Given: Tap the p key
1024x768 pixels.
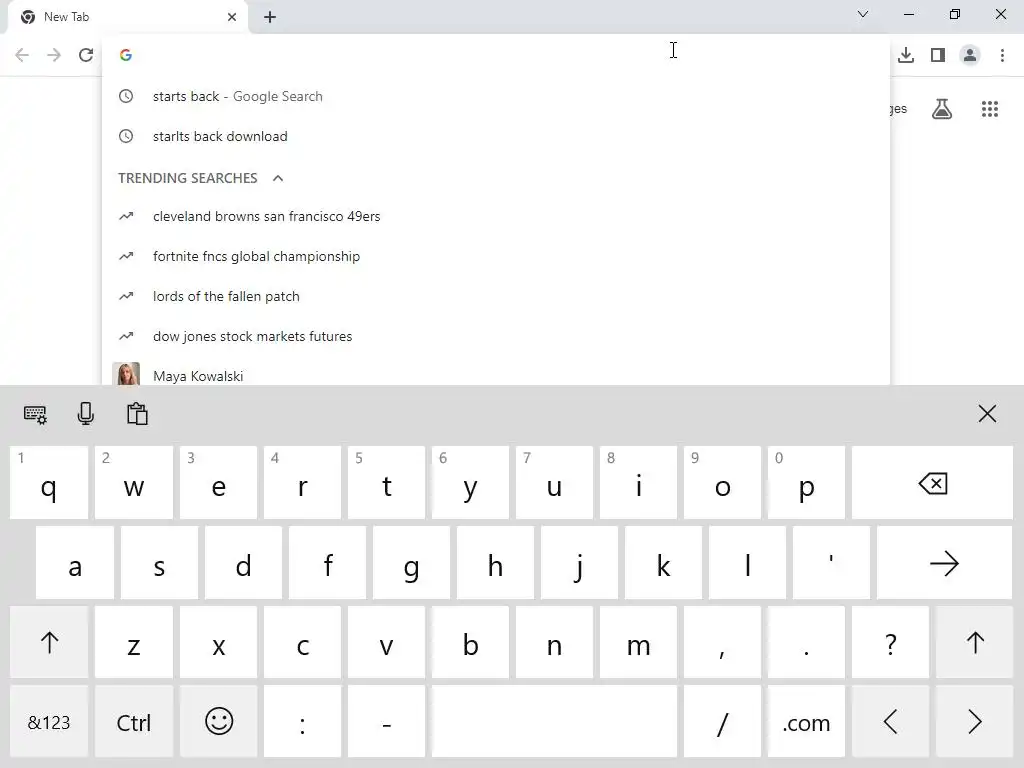Looking at the screenshot, I should (x=807, y=483).
